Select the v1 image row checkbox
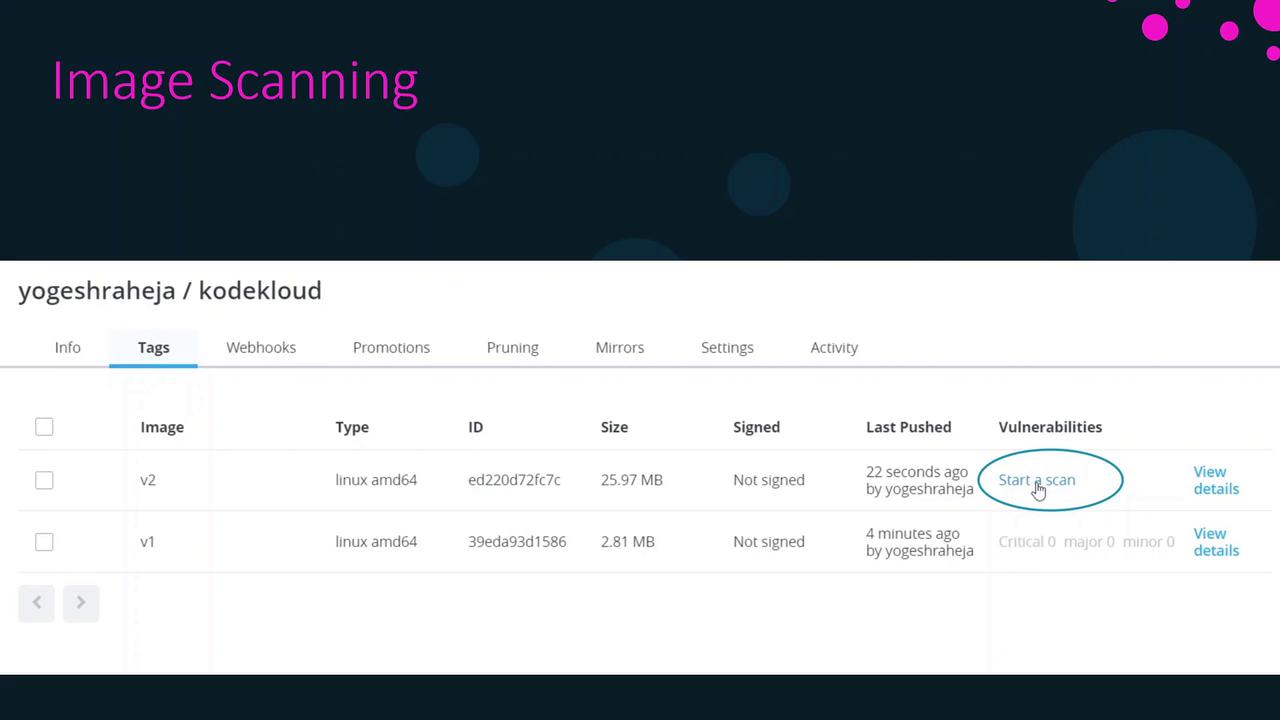Screen dimensions: 1280x720 [x=44, y=542]
